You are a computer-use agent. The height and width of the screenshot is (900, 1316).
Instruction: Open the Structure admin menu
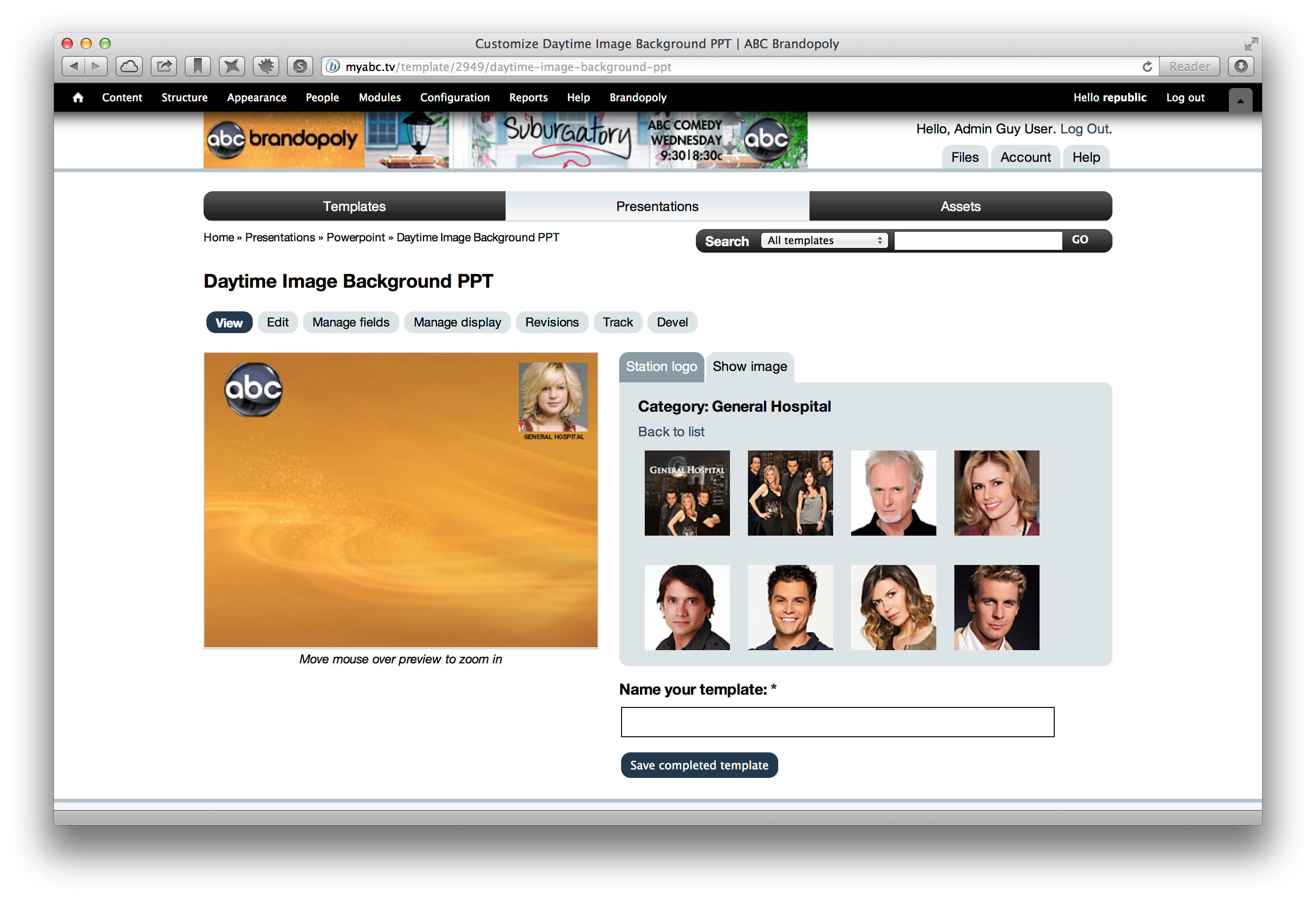(x=185, y=97)
